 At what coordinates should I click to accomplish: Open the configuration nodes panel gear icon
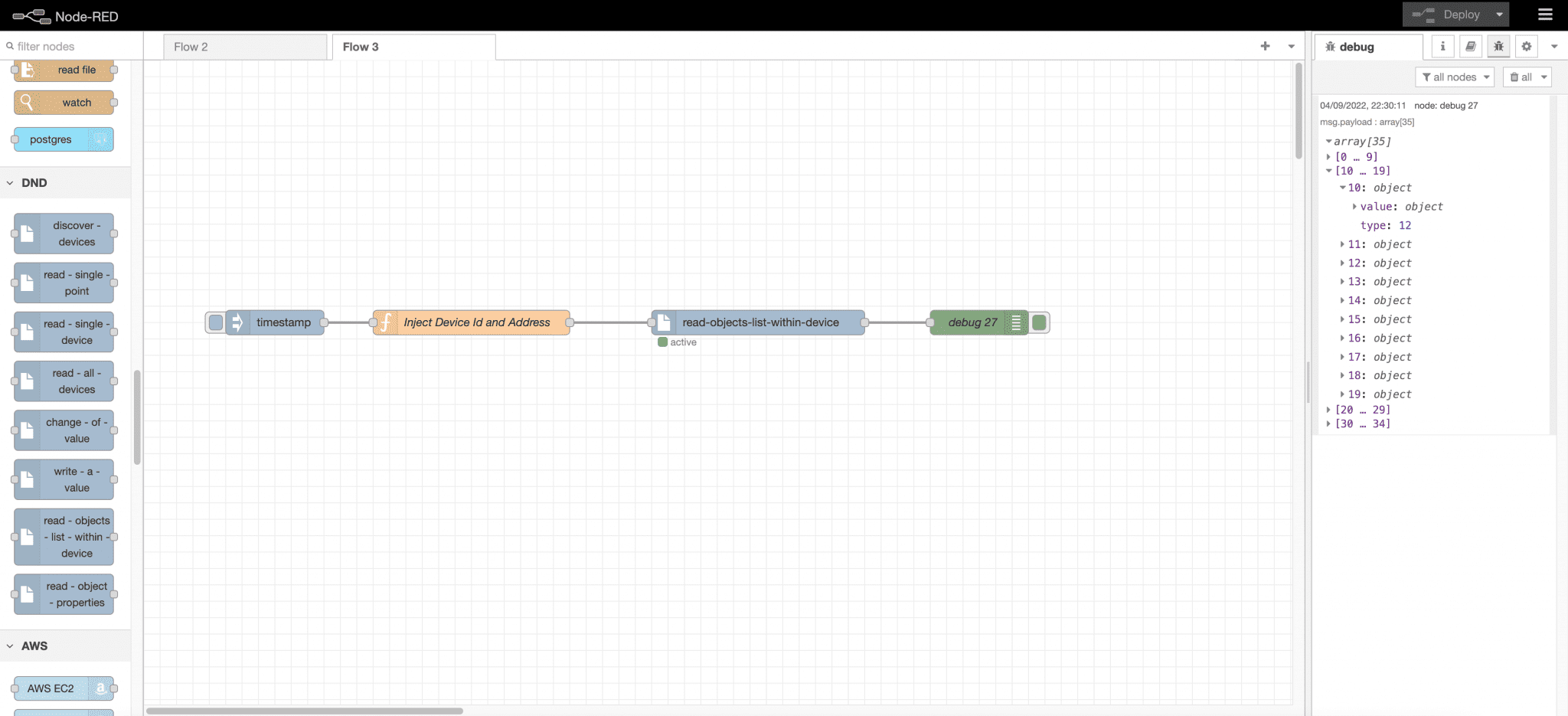tap(1526, 46)
